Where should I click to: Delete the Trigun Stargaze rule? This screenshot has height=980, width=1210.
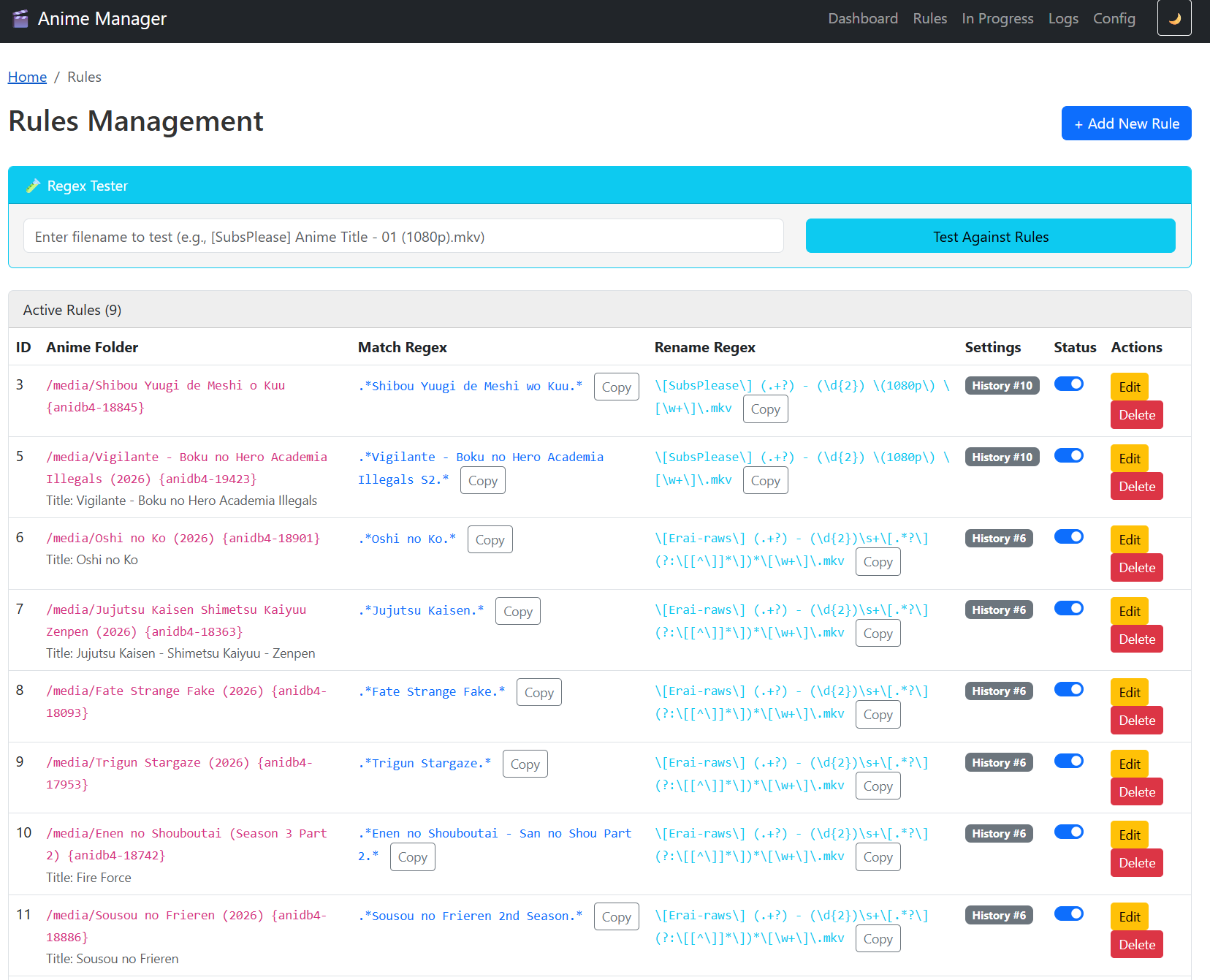[x=1136, y=791]
